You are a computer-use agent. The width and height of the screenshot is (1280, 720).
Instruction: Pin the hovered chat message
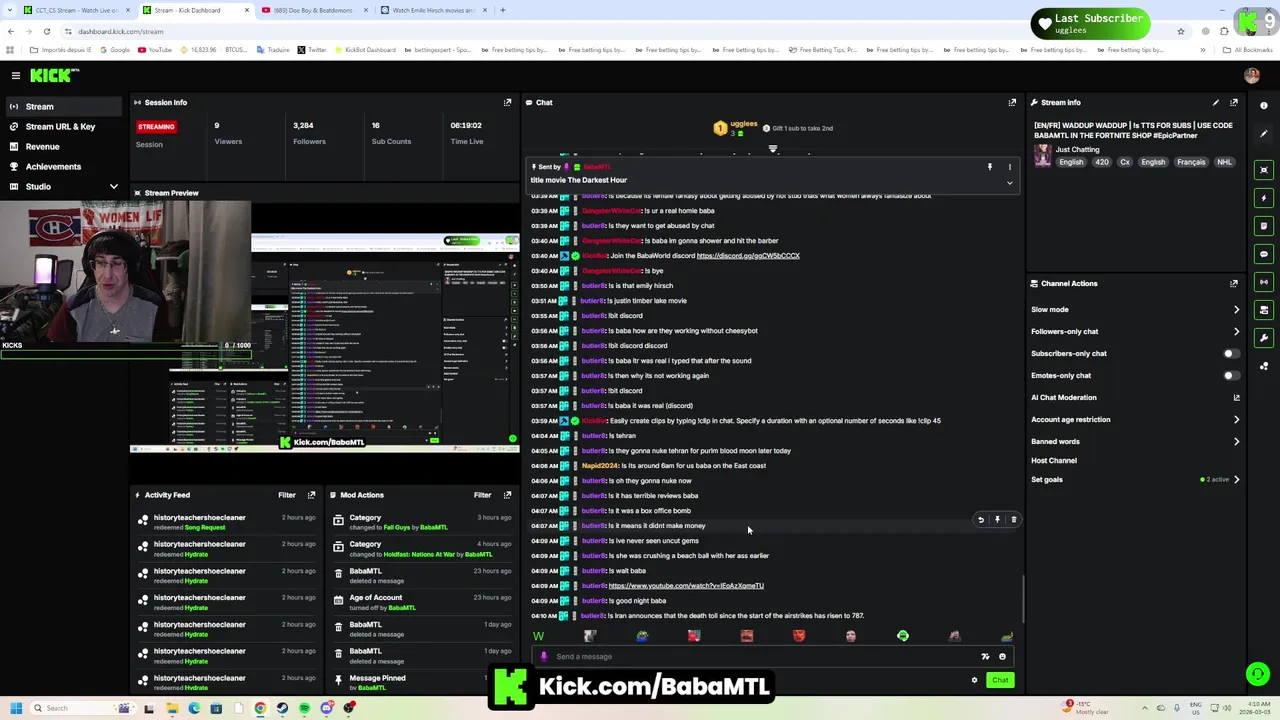pos(997,520)
